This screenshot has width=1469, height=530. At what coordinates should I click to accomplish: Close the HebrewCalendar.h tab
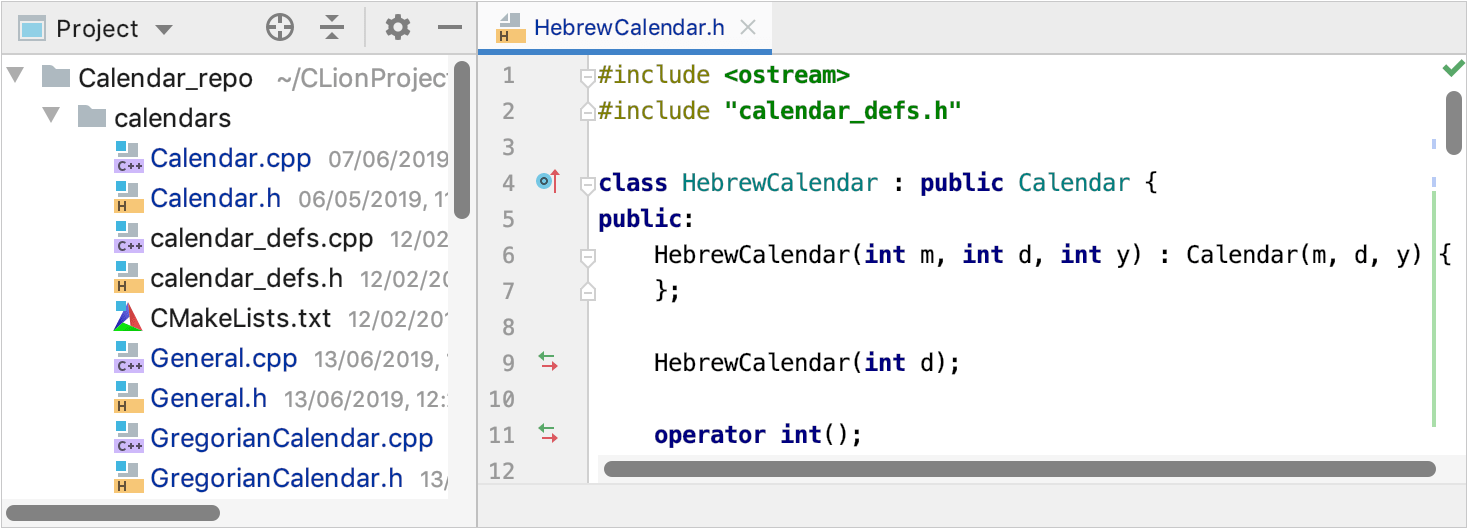747,27
